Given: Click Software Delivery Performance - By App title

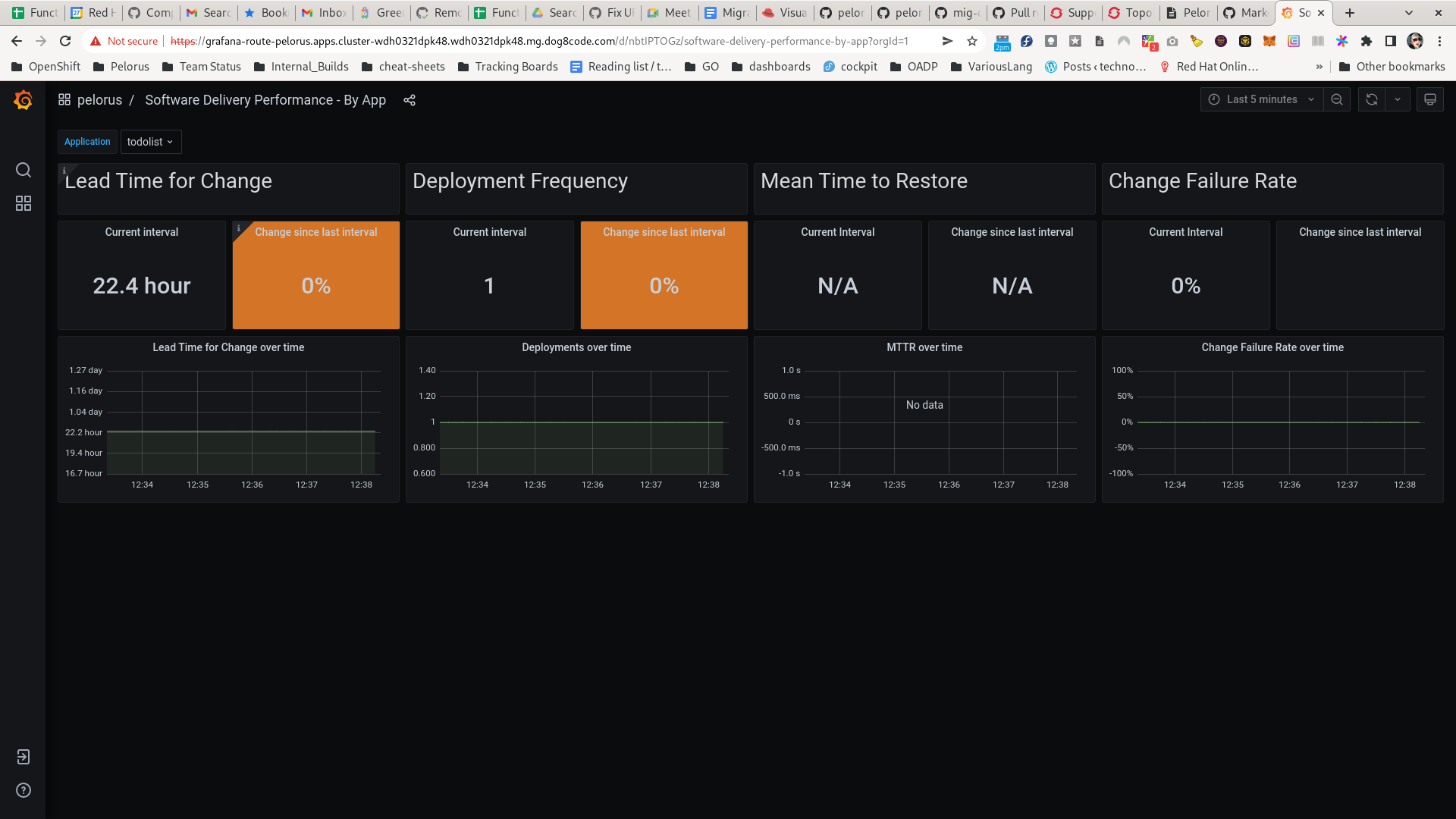Looking at the screenshot, I should [x=265, y=100].
